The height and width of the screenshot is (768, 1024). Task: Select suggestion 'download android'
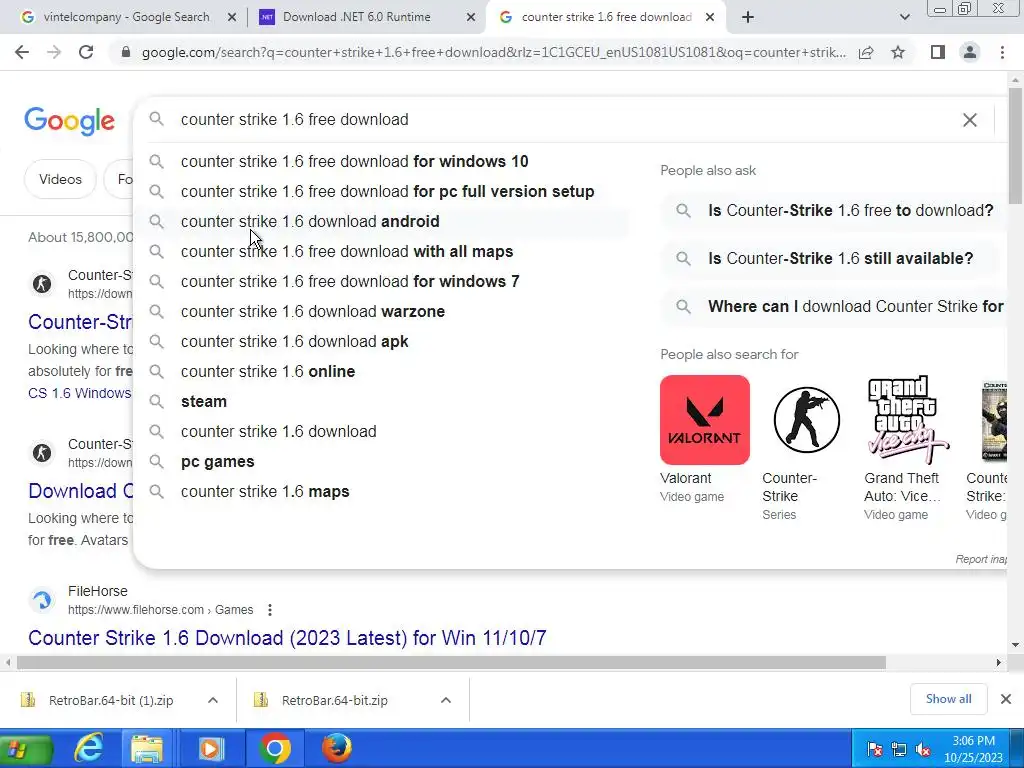[382, 221]
